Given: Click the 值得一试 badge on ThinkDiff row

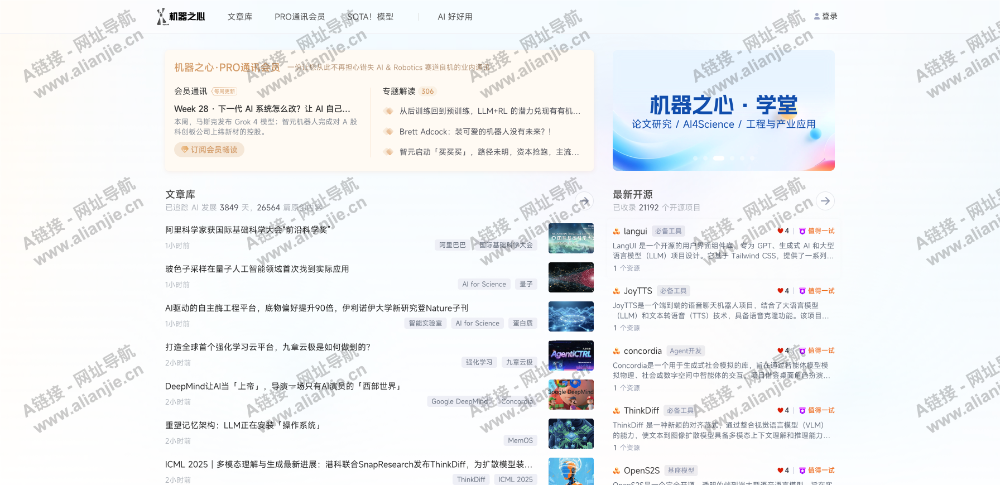Looking at the screenshot, I should (816, 410).
